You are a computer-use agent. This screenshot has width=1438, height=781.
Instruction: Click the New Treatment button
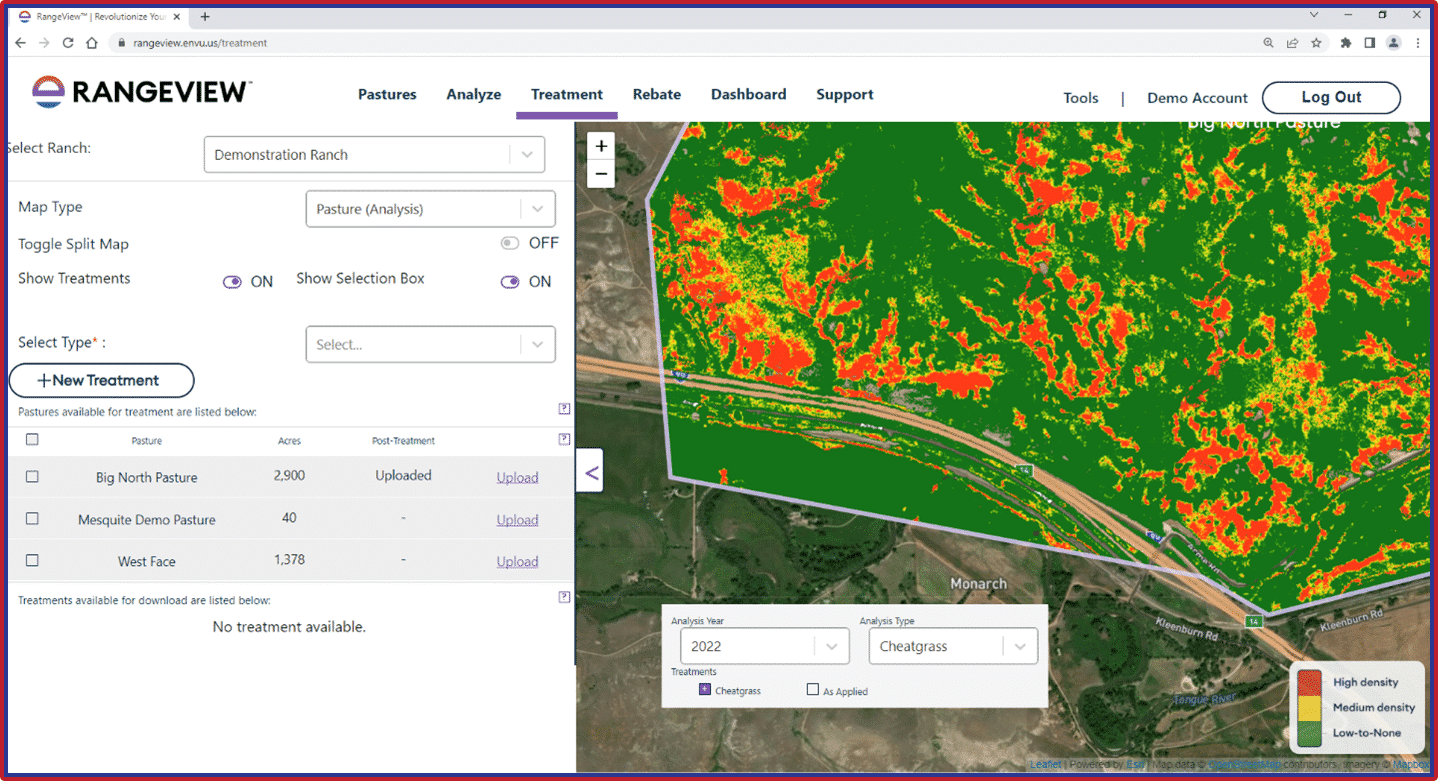(x=101, y=380)
